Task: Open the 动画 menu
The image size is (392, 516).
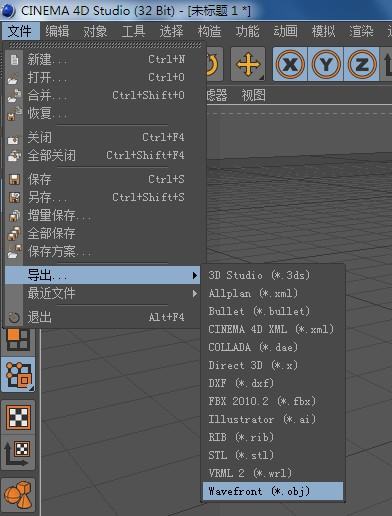Action: (x=285, y=31)
